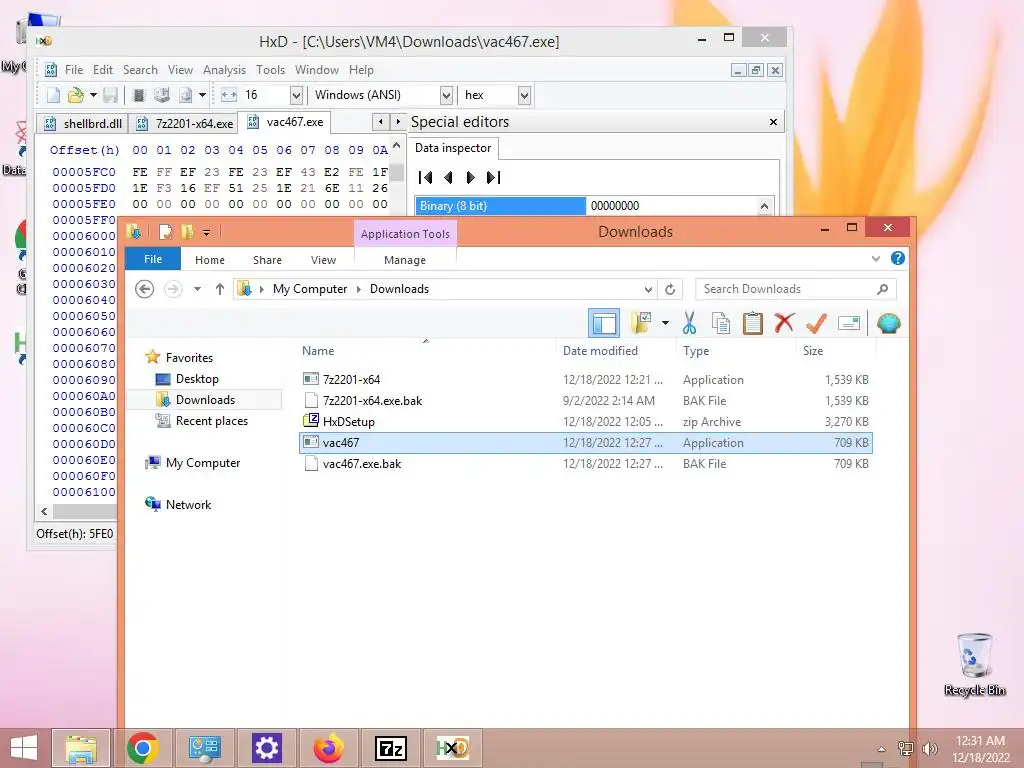1024x768 pixels.
Task: Expand Windows (ANSI) charset dropdown
Action: pyautogui.click(x=446, y=95)
